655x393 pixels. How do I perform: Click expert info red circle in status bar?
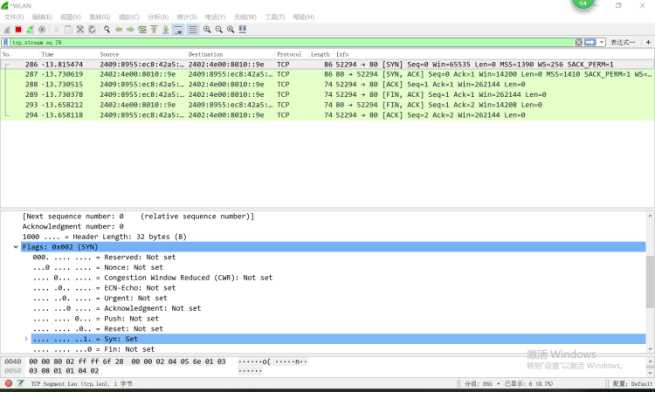coord(8,383)
